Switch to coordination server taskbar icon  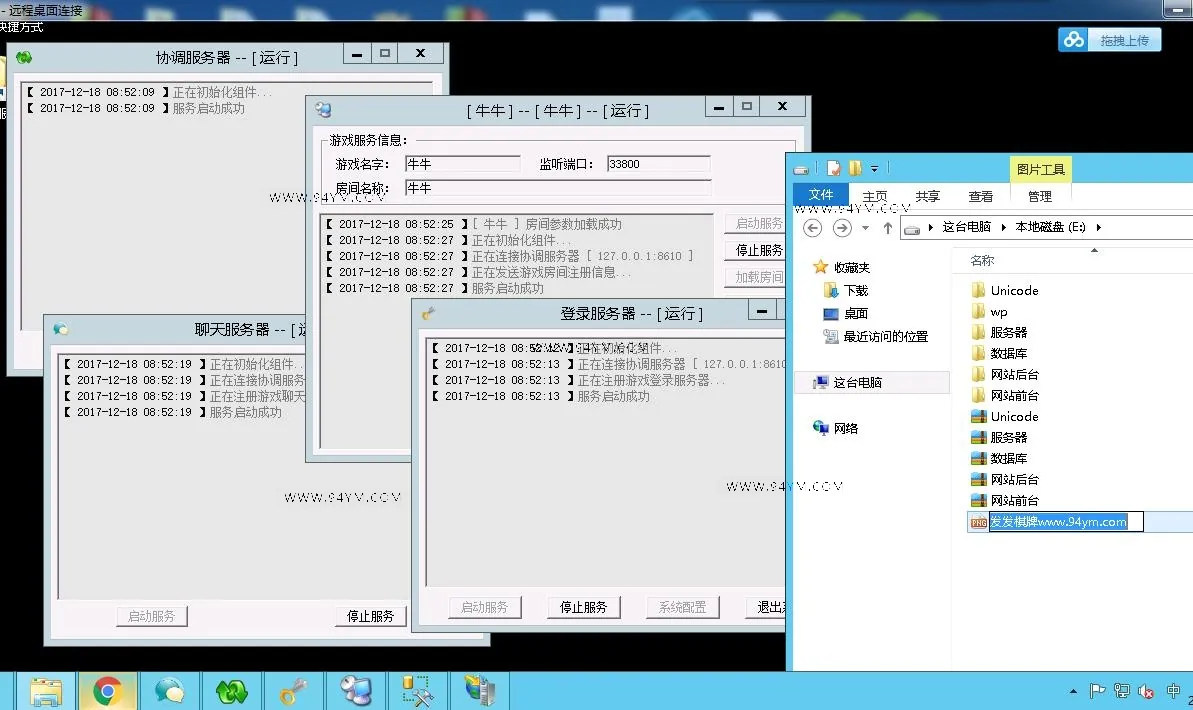(x=231, y=691)
